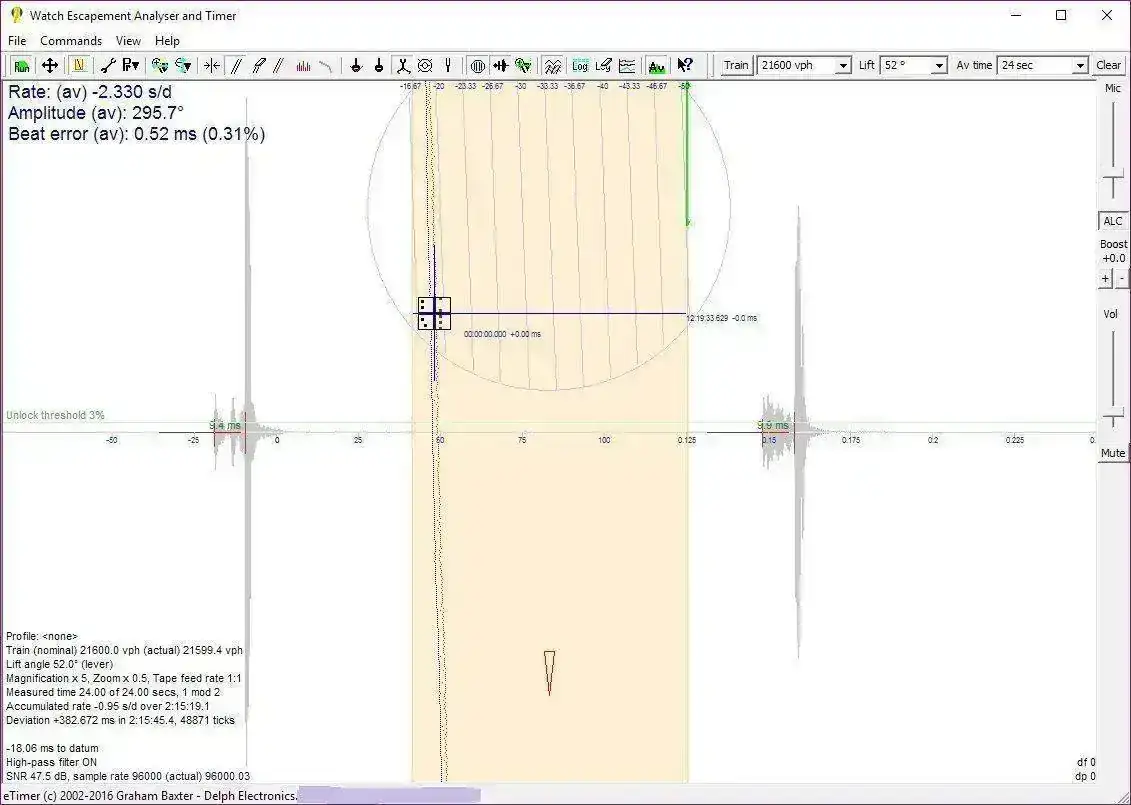The width and height of the screenshot is (1131, 805).
Task: Click the context help arrow icon
Action: coord(685,65)
